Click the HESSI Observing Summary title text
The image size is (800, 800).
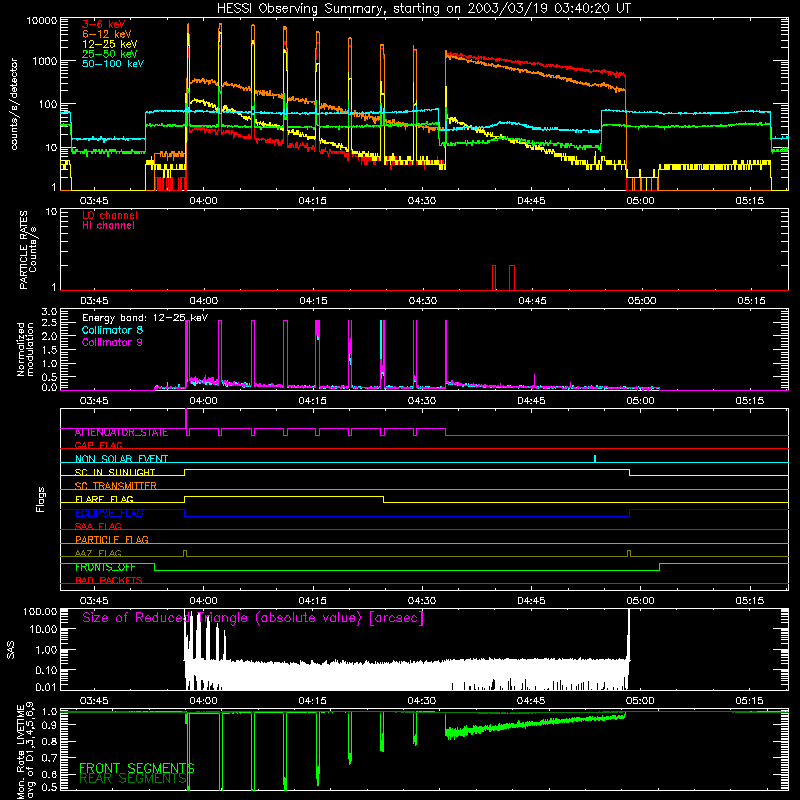click(x=423, y=9)
